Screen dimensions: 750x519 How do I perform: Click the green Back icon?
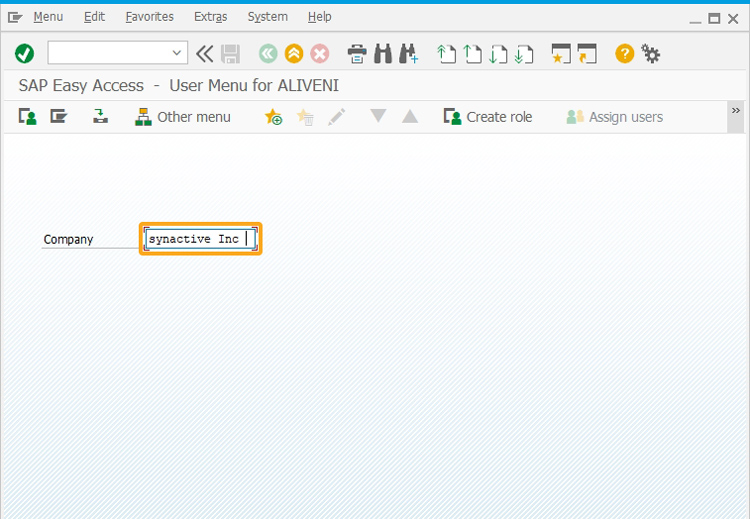[268, 54]
